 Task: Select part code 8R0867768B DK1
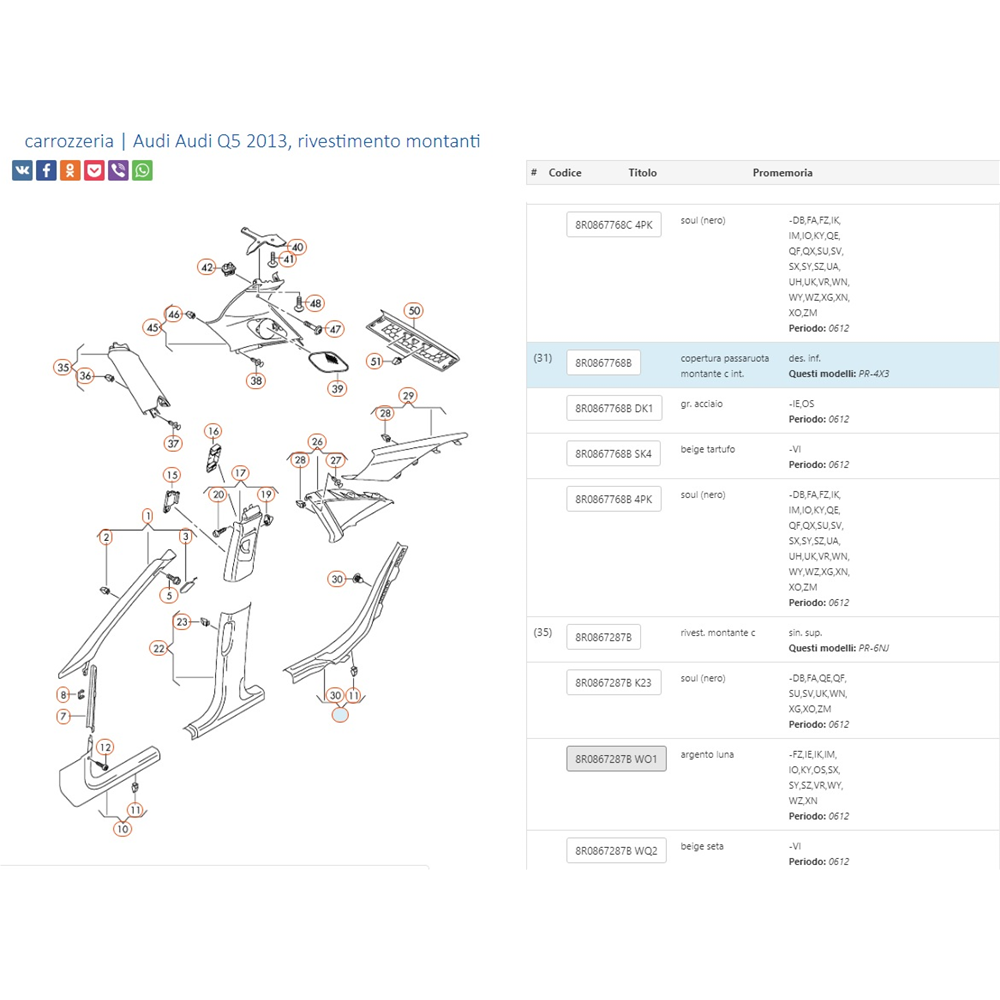pyautogui.click(x=614, y=408)
